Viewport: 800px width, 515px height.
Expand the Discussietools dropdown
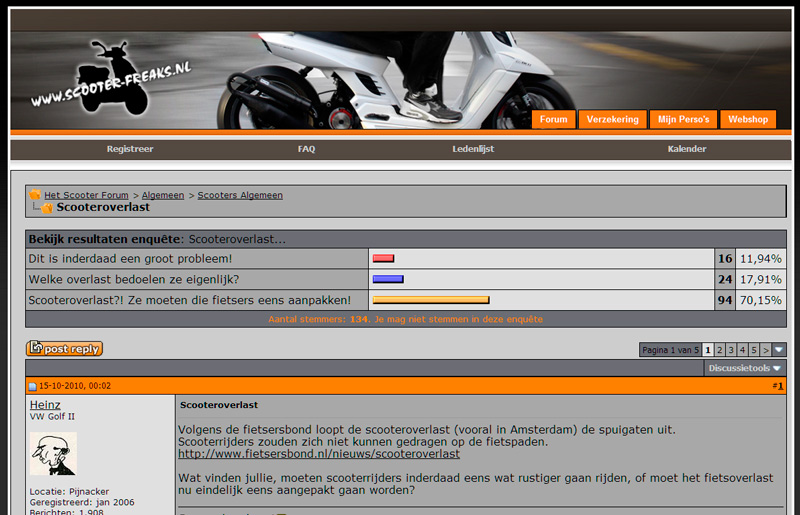[744, 368]
